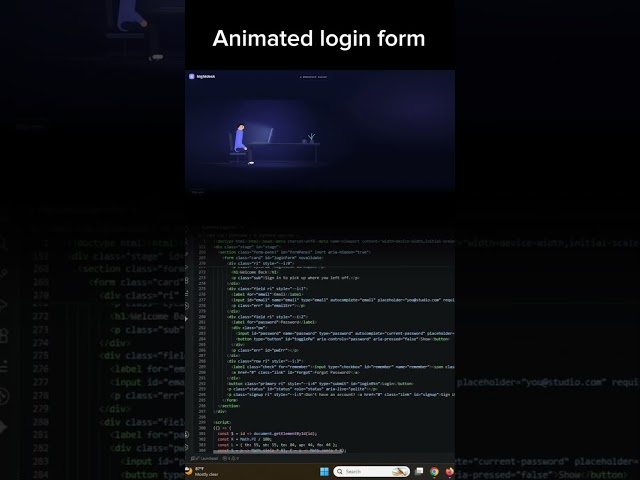640x480 pixels.
Task: Click the "Animated login form" title text
Action: point(319,39)
